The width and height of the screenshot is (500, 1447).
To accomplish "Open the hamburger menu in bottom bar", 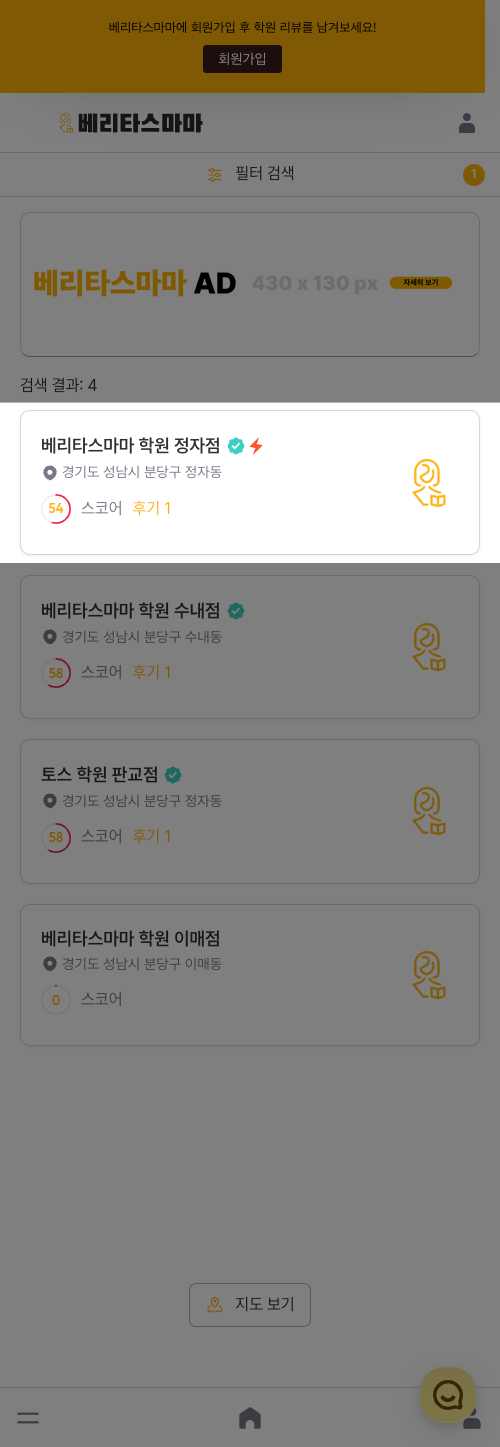I will point(28,1418).
